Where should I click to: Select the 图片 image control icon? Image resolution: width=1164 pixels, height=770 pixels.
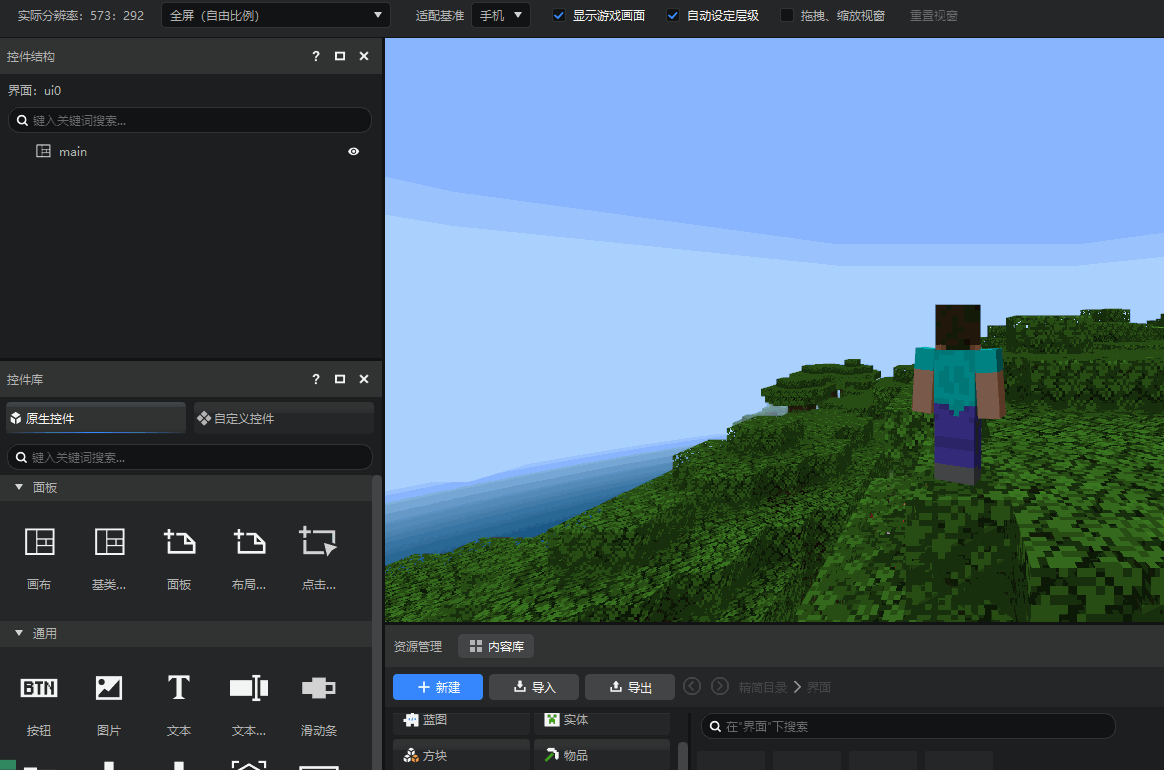pos(109,688)
